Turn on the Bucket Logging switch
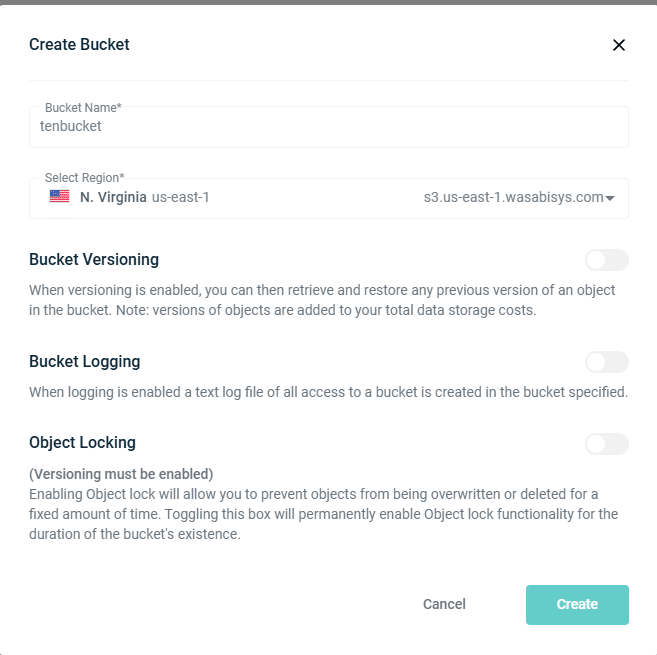This screenshot has width=657, height=655. point(607,362)
